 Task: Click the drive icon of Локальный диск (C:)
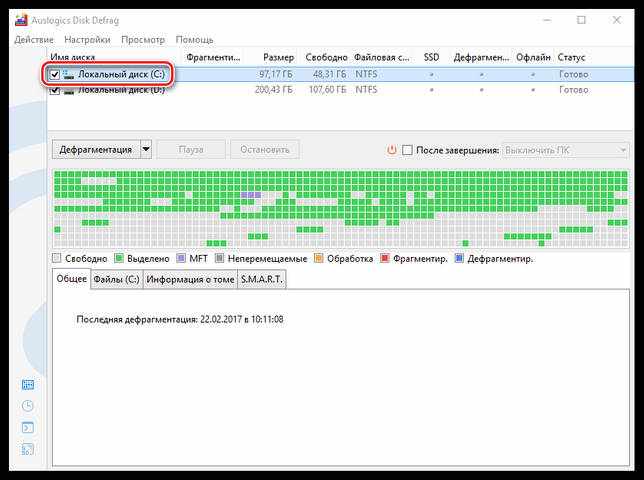[68, 74]
